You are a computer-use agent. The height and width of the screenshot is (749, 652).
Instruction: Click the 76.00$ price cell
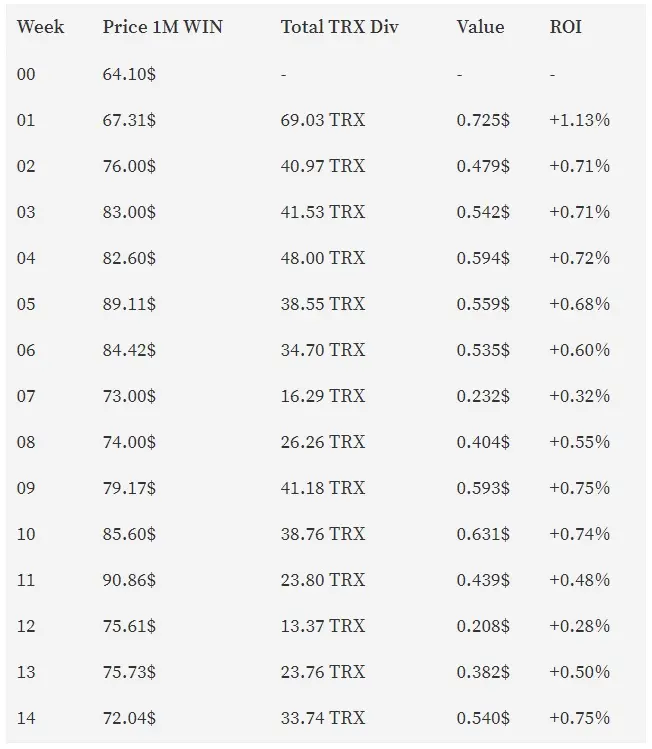129,166
